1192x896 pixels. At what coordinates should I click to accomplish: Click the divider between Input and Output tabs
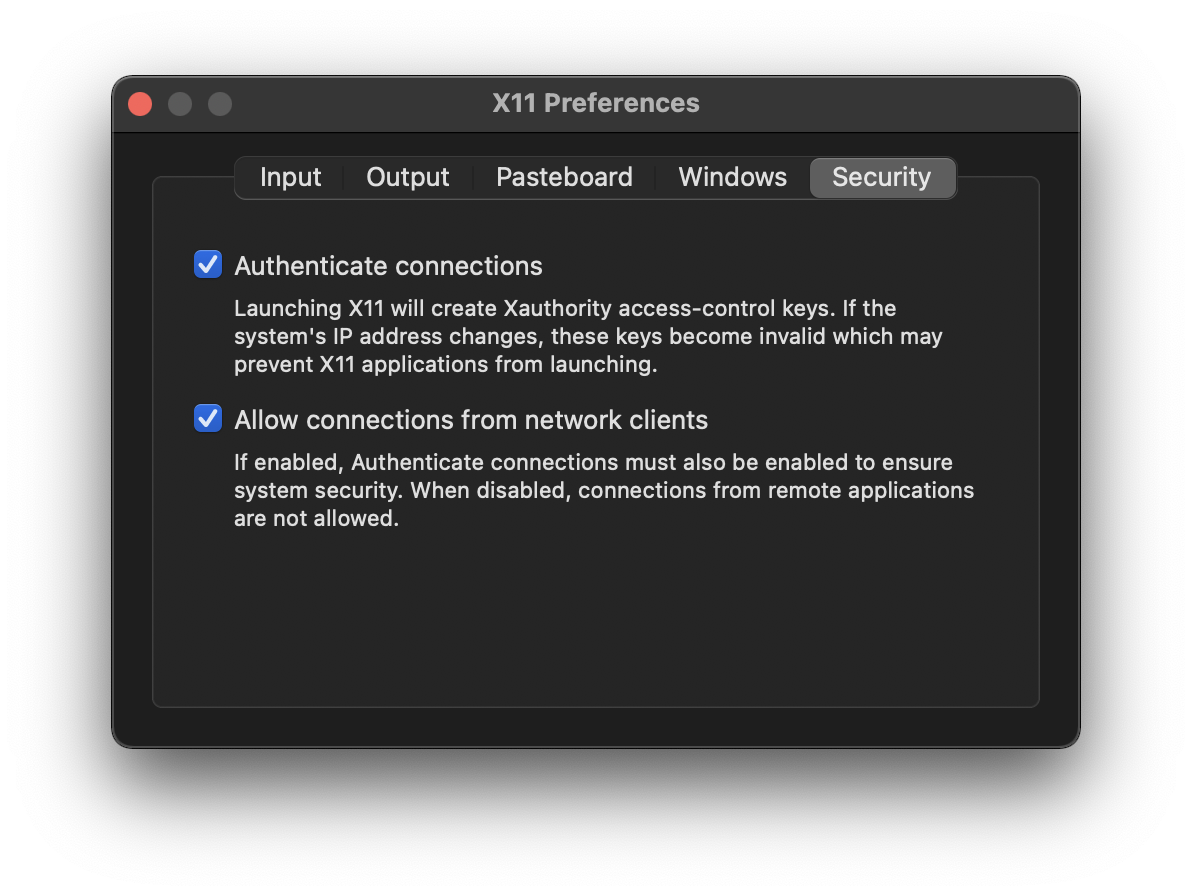point(343,177)
